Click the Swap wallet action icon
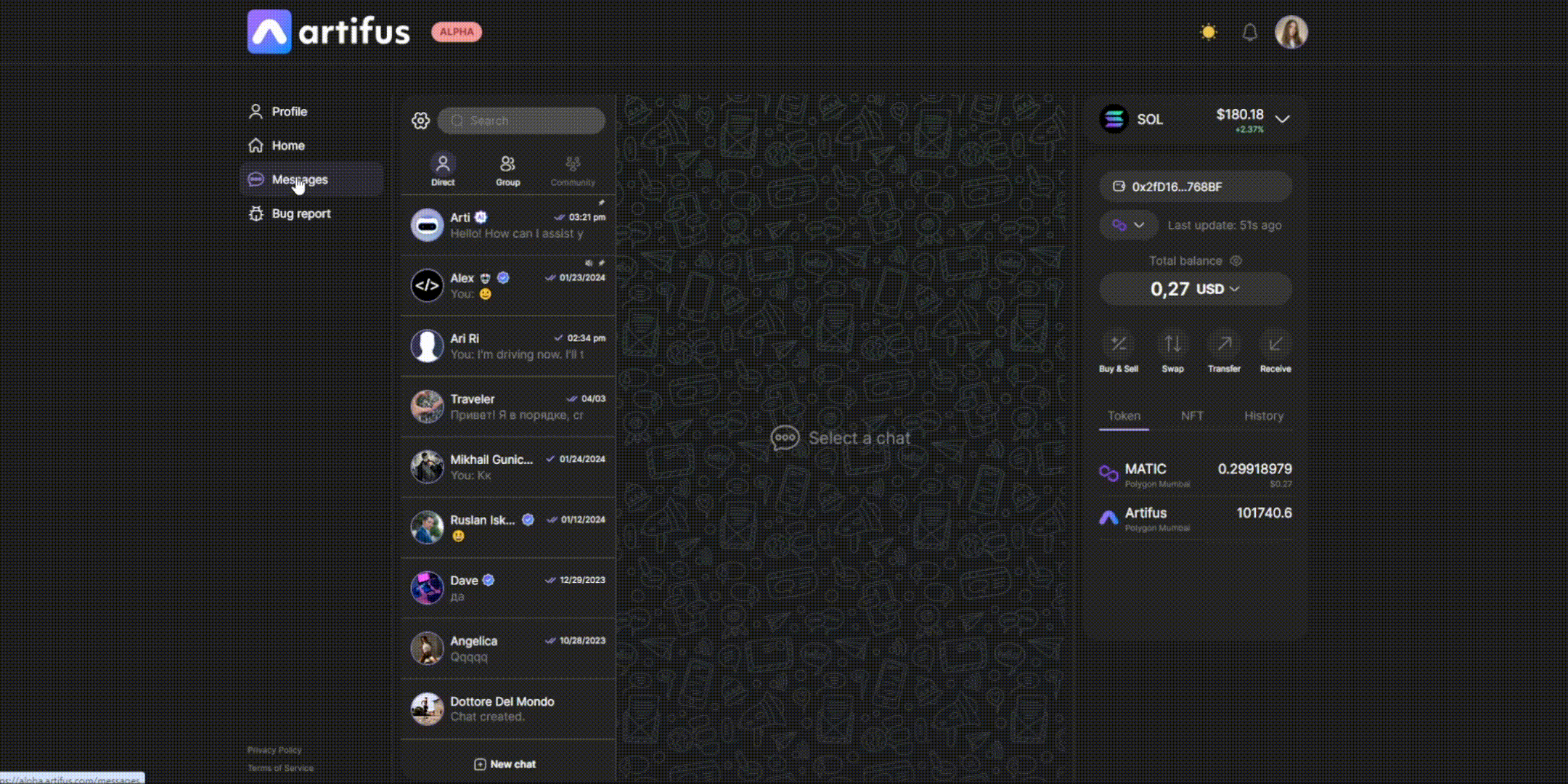The image size is (1568, 784). click(1172, 343)
